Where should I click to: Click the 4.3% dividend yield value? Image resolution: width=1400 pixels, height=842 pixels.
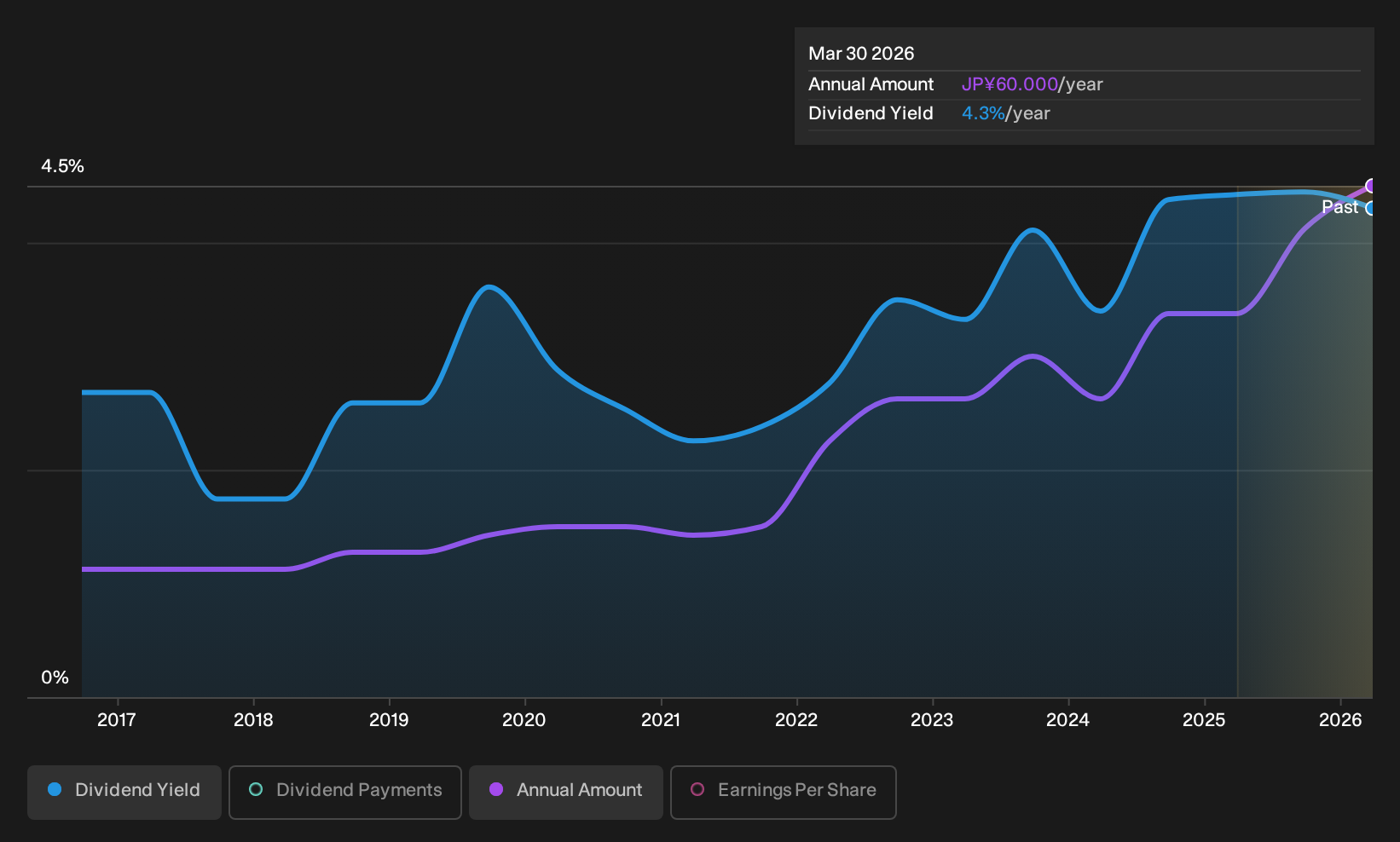(x=983, y=113)
